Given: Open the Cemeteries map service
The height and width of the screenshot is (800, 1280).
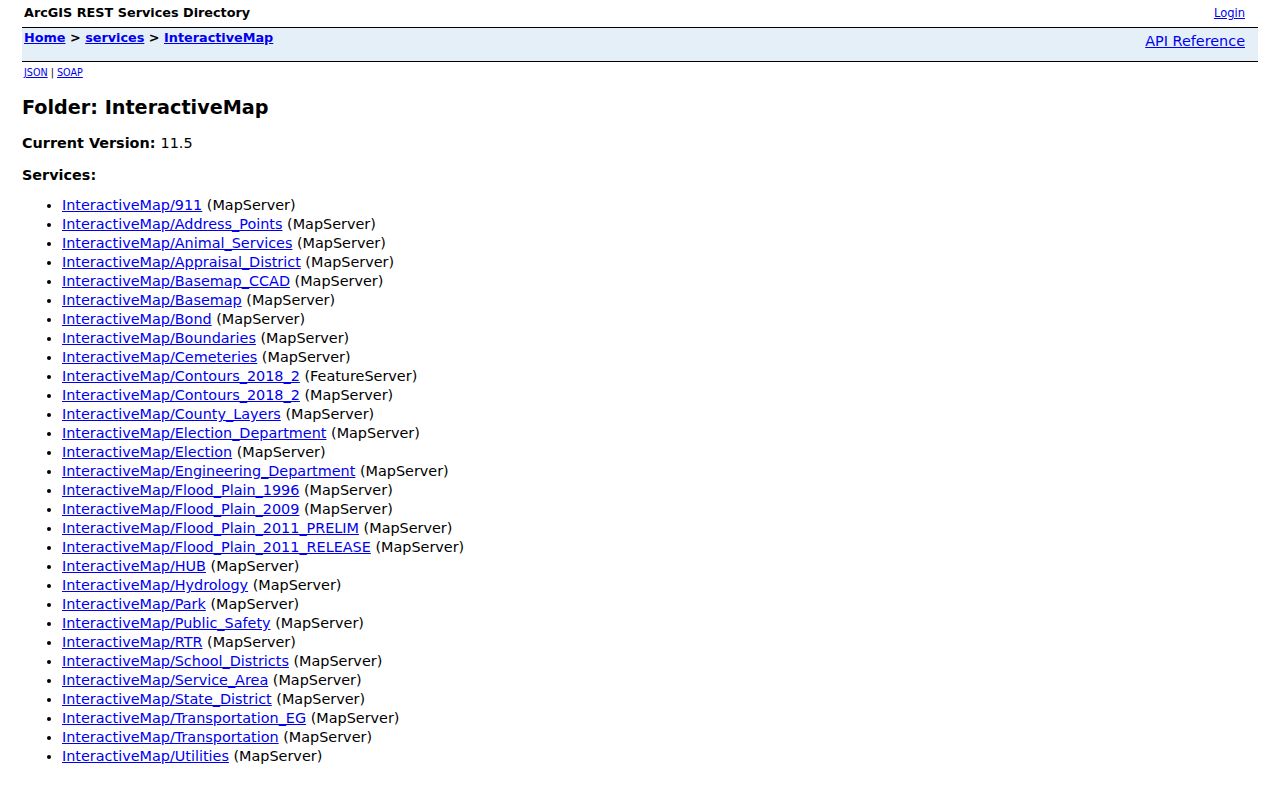Looking at the screenshot, I should pyautogui.click(x=160, y=357).
